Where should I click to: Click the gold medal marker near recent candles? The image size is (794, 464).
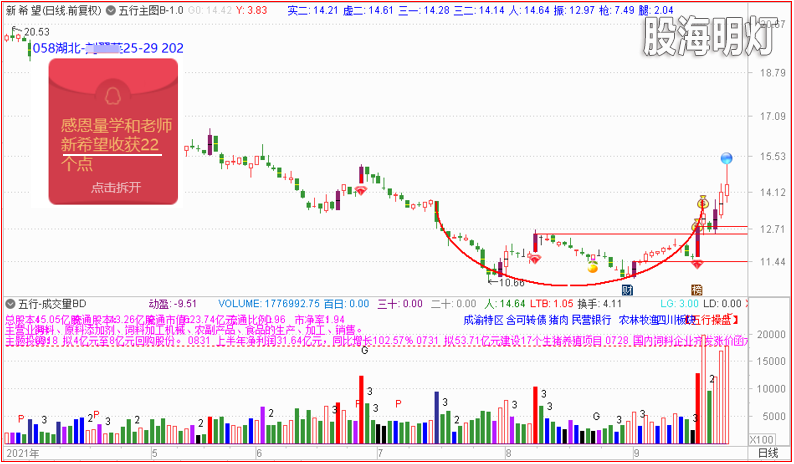coord(703,203)
